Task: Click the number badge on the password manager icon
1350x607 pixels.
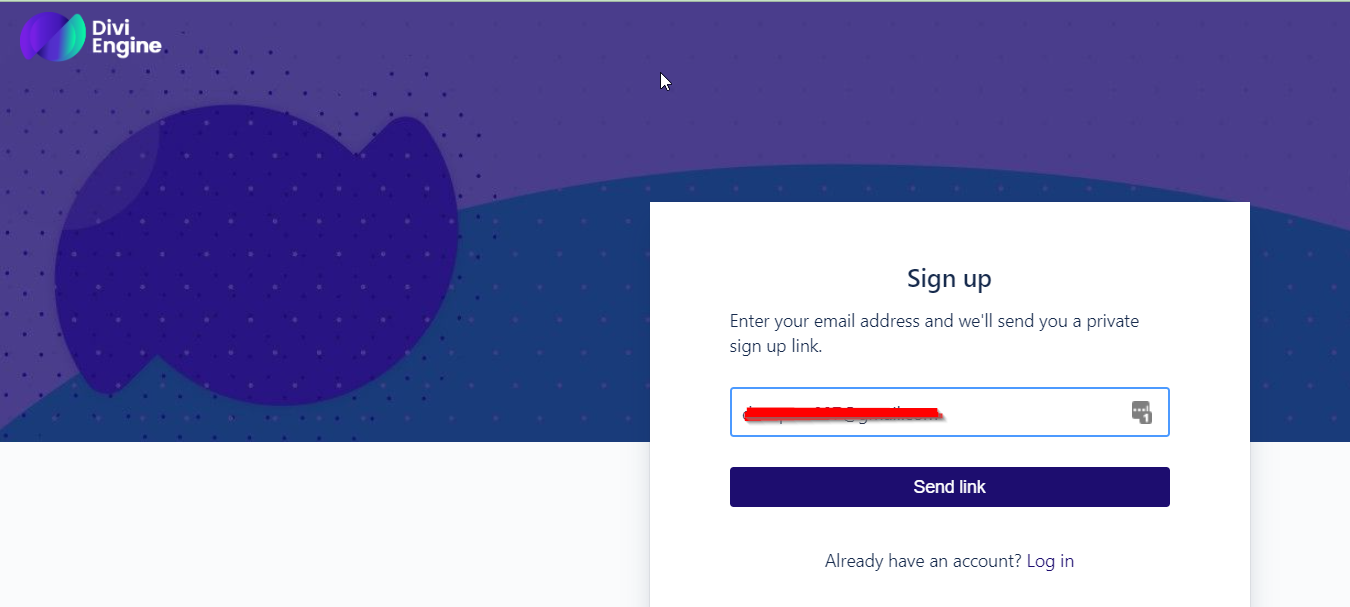Action: 1146,417
